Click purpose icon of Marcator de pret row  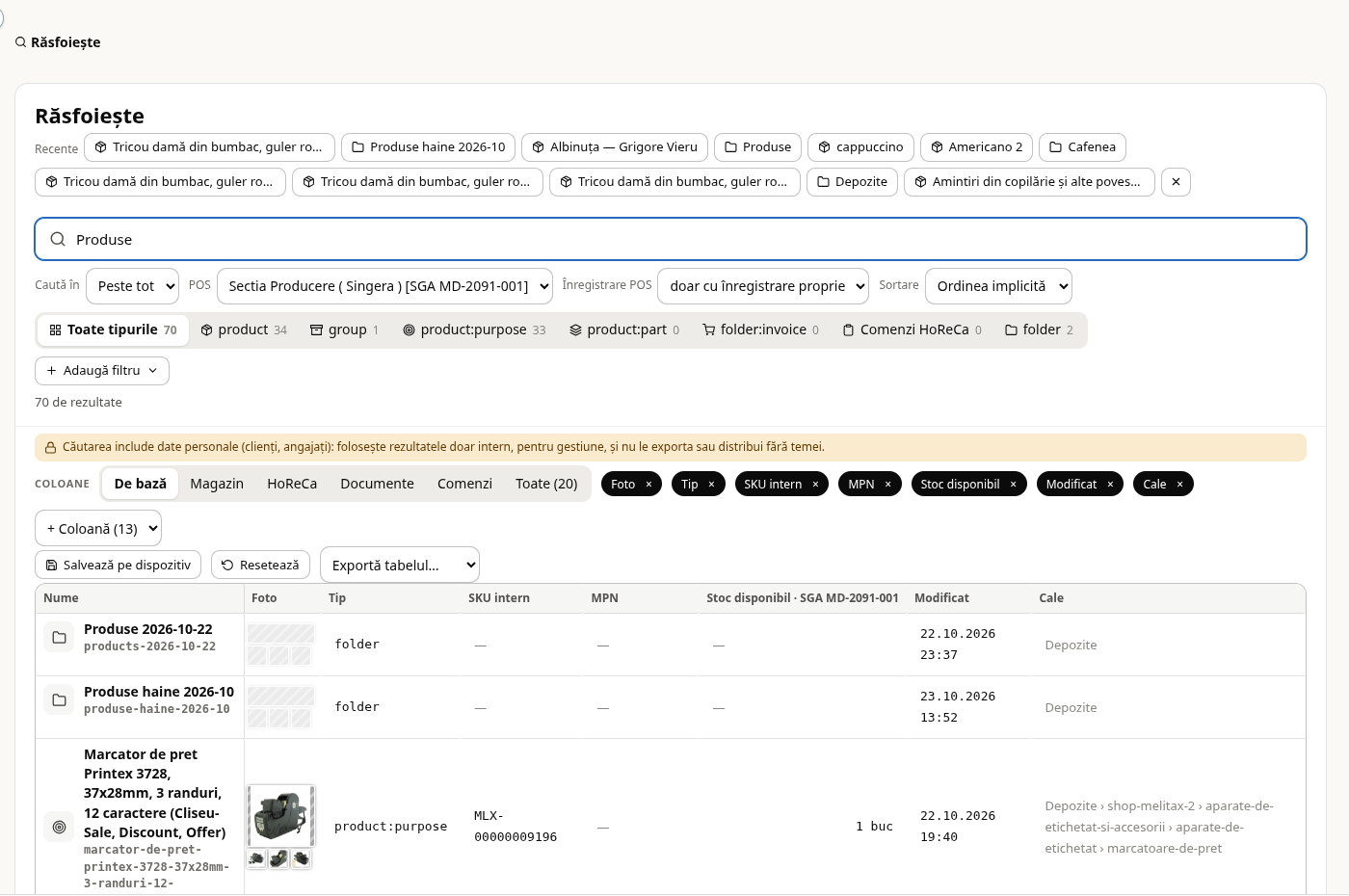[59, 827]
